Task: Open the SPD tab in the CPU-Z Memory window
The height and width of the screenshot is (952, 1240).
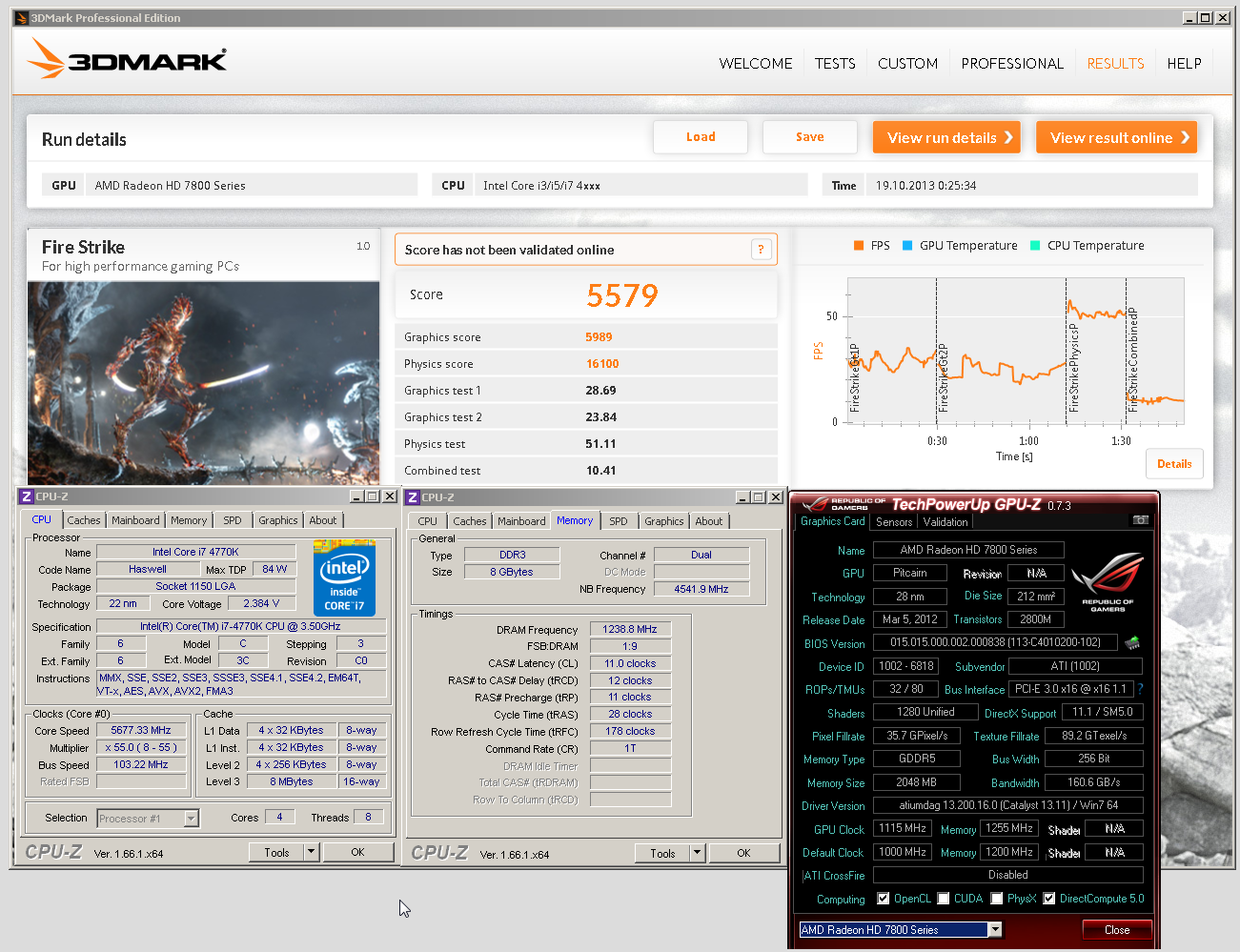Action: tap(619, 521)
